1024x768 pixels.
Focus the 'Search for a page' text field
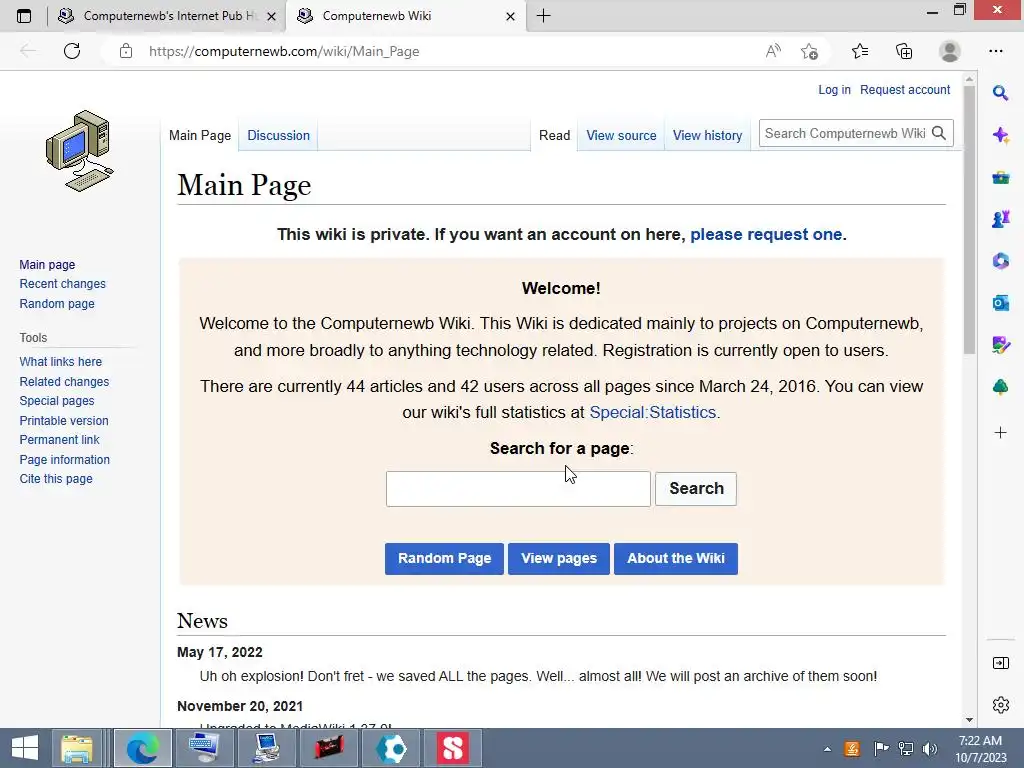(518, 488)
